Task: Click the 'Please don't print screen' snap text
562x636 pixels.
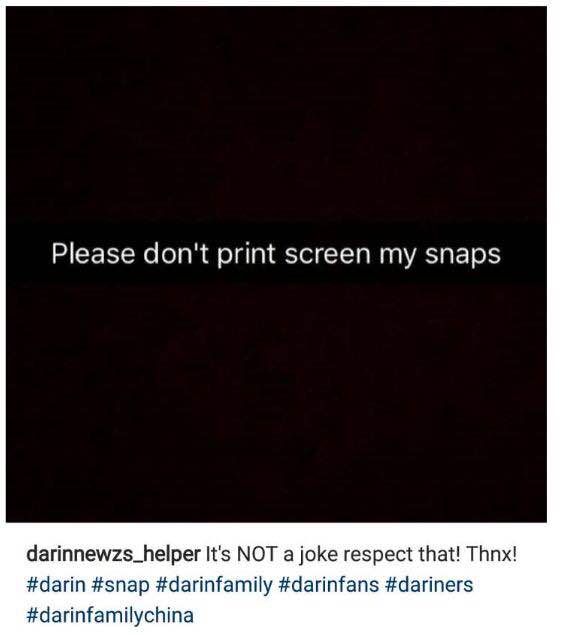Action: 276,255
